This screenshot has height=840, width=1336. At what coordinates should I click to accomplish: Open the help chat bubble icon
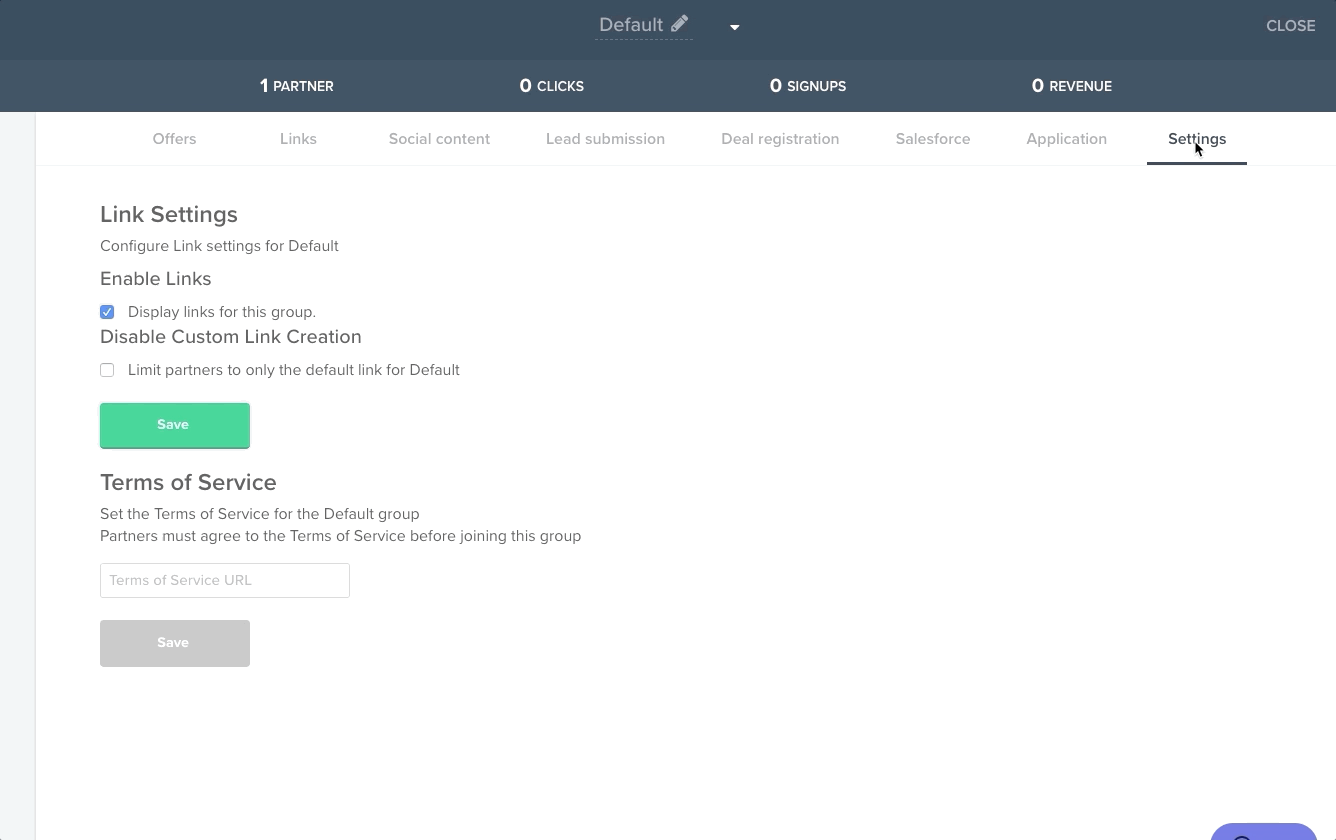pyautogui.click(x=1263, y=835)
